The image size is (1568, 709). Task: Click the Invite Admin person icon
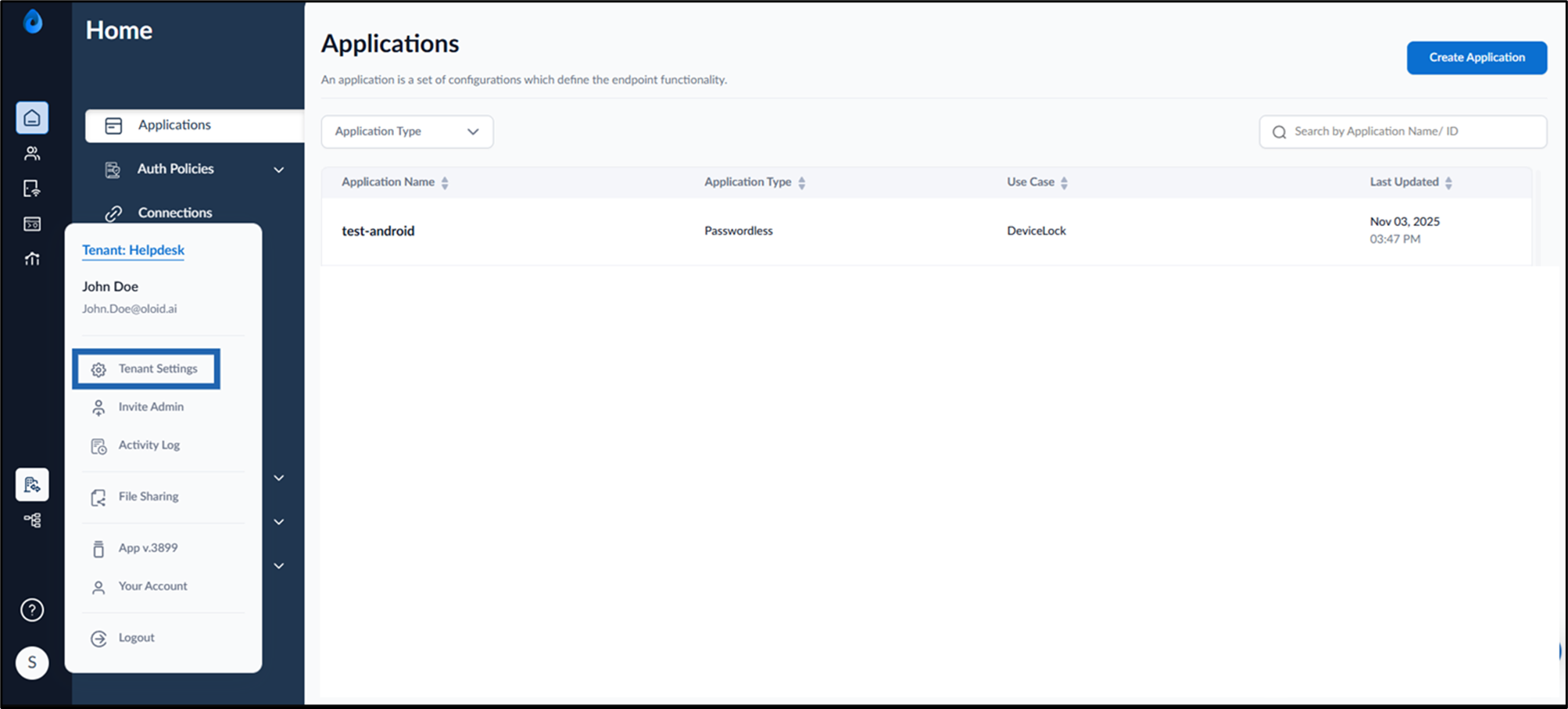tap(98, 407)
